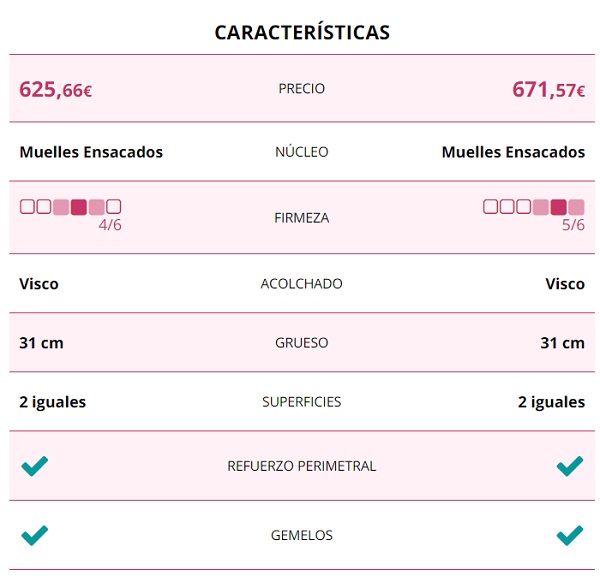600x582 pixels.
Task: Click left Gemelos checkmark icon
Action: 34,535
